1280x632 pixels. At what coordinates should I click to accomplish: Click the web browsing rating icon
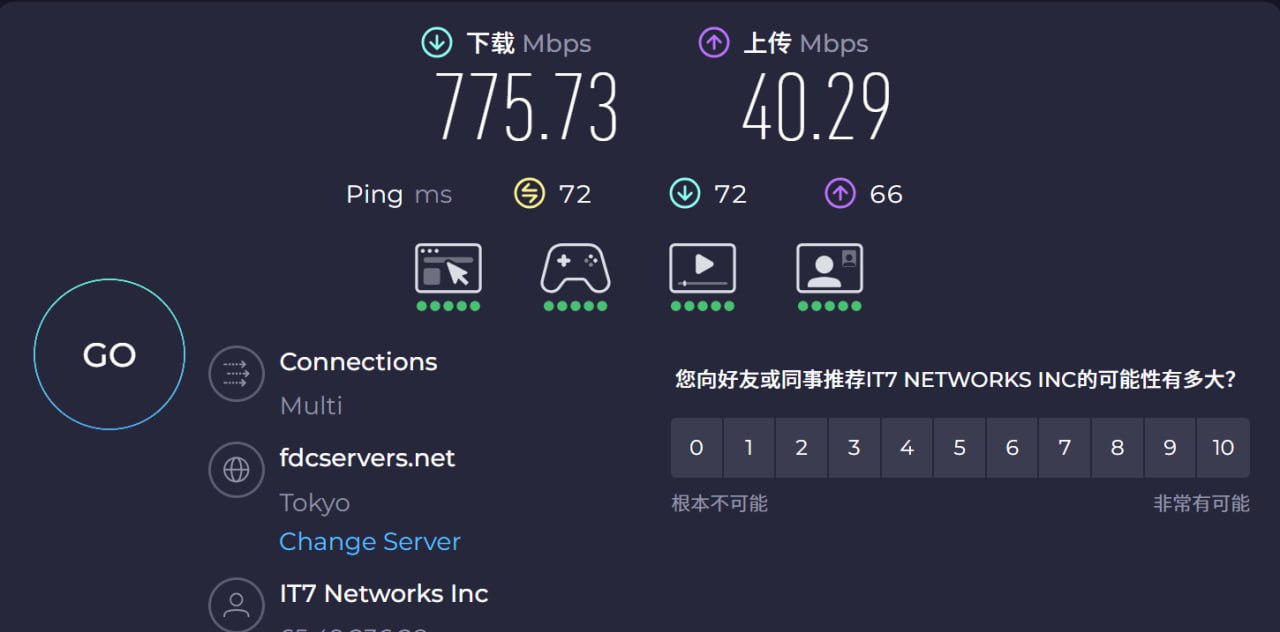coord(448,269)
